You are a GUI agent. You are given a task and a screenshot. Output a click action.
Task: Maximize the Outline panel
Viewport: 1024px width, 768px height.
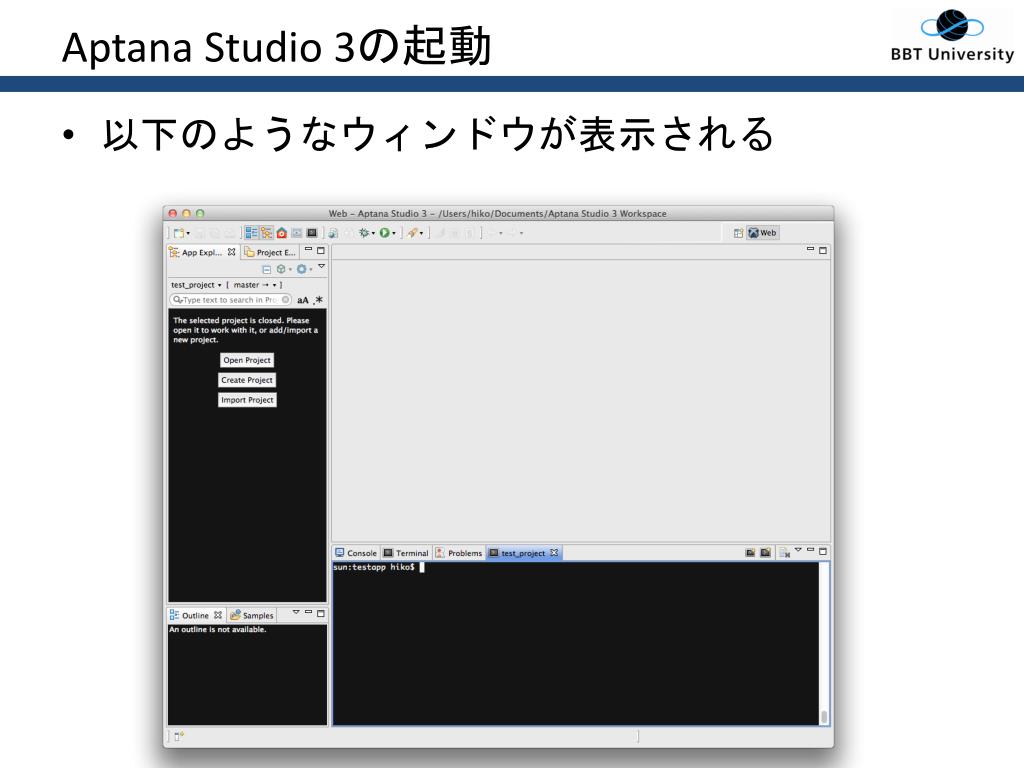tap(321, 613)
